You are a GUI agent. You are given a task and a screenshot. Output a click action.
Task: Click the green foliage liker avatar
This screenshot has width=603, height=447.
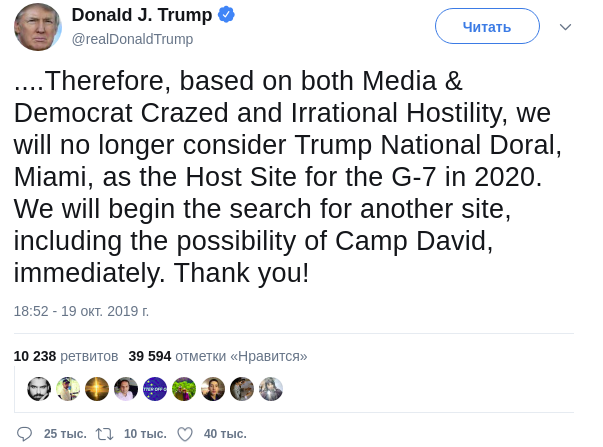pos(184,389)
